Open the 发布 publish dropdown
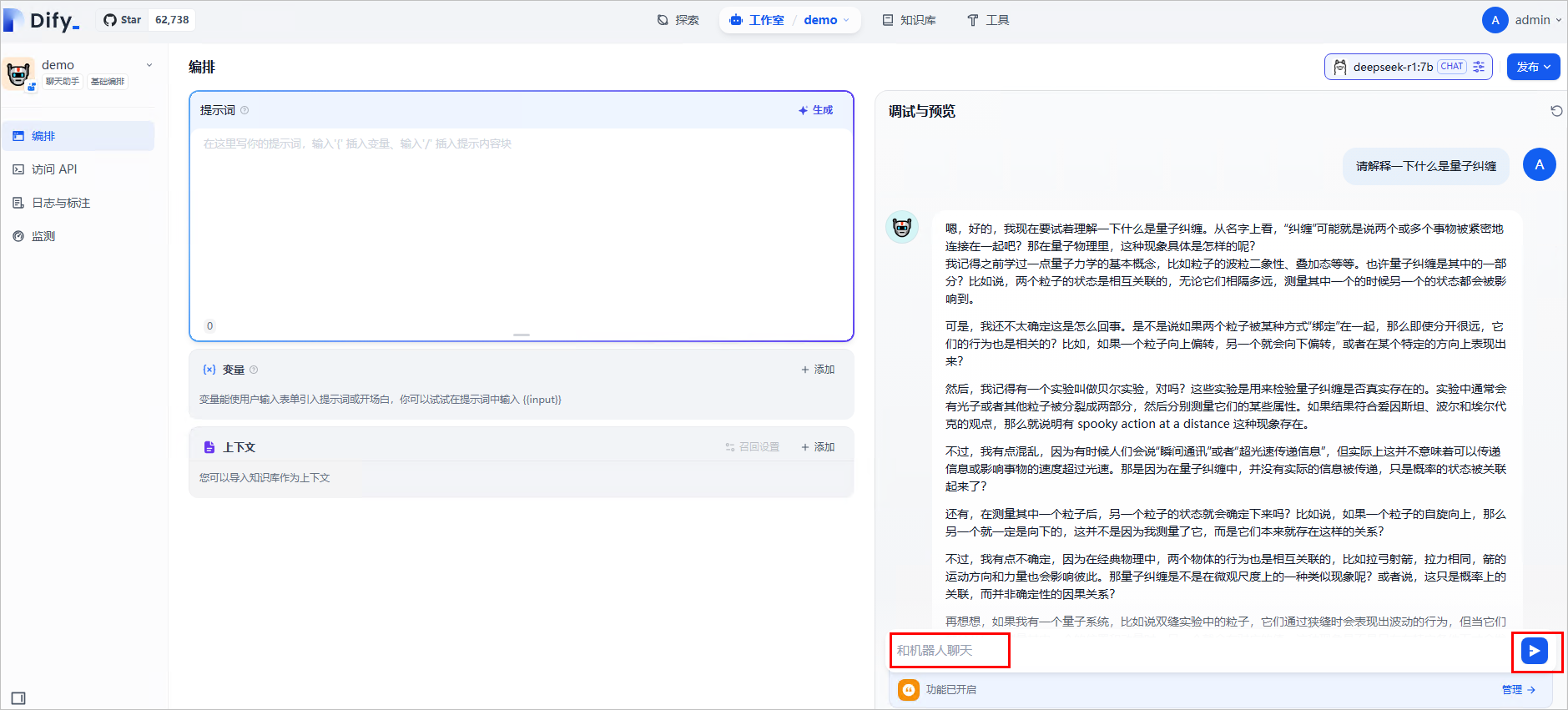 [1534, 67]
